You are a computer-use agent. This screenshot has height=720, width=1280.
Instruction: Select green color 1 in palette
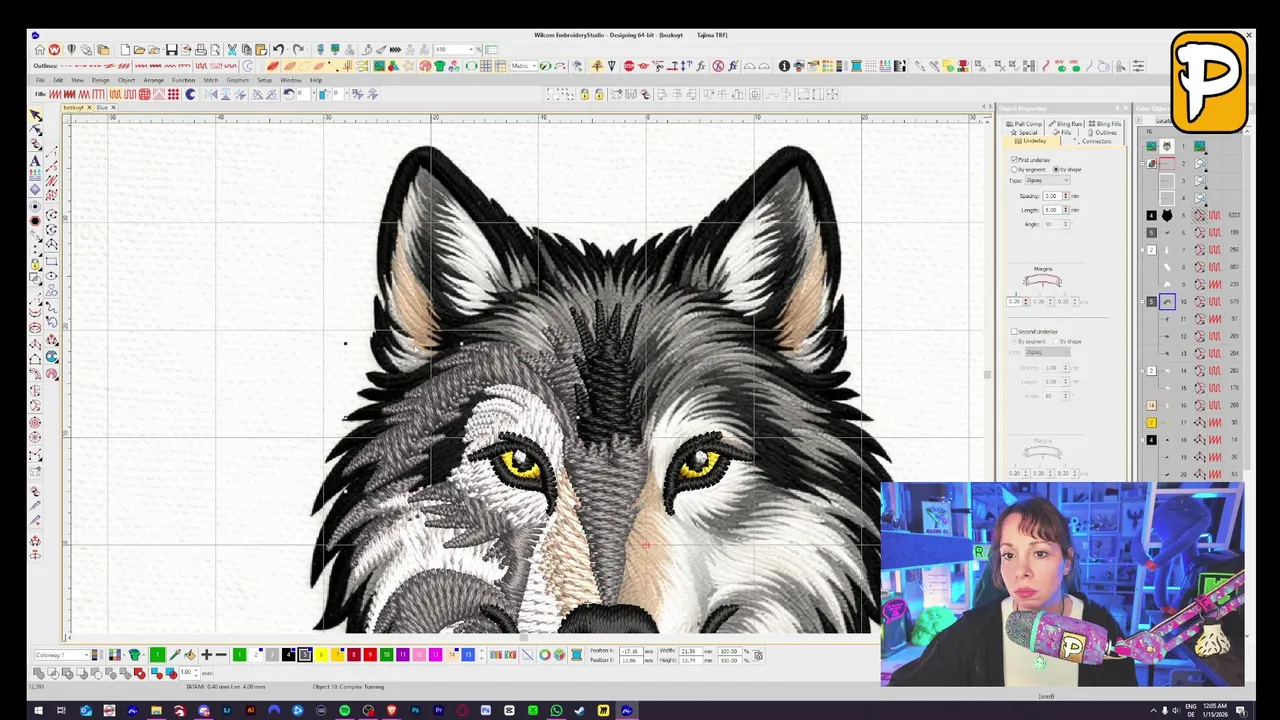pos(240,655)
